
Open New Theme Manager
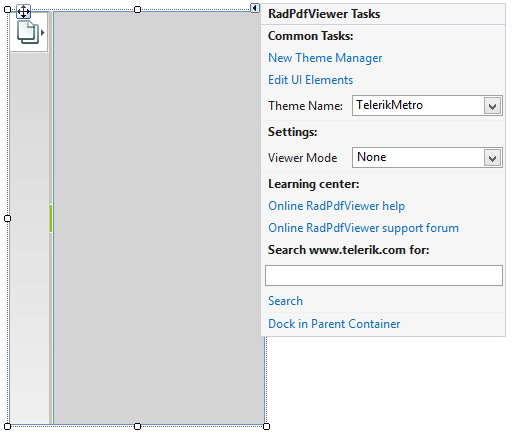pos(325,58)
